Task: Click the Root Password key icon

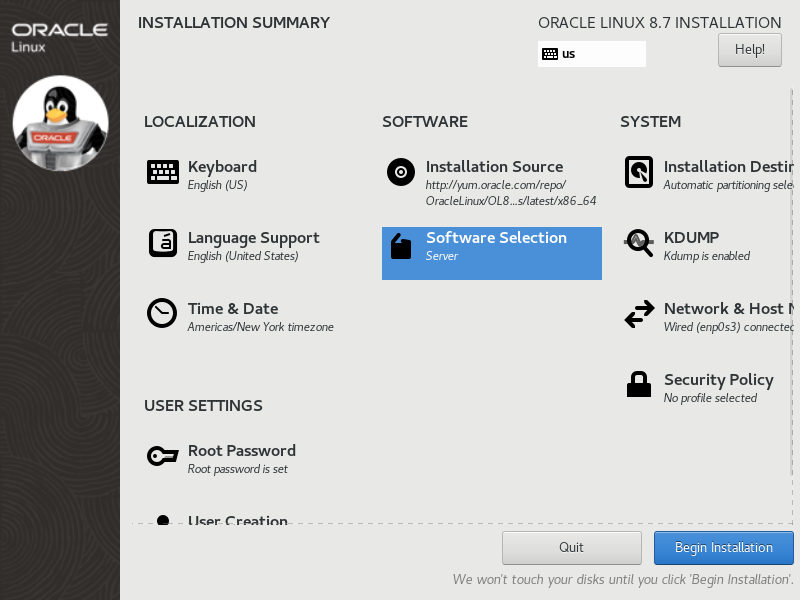Action: point(163,456)
